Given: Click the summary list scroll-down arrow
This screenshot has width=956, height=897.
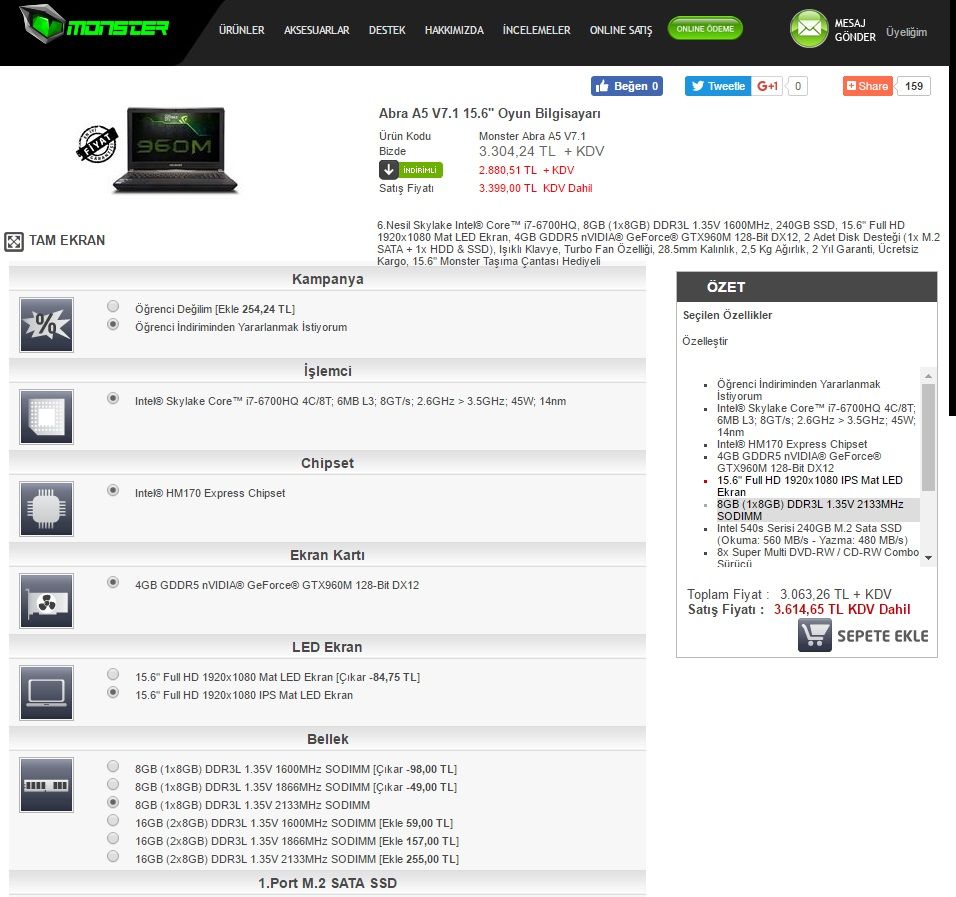Looking at the screenshot, I should tap(928, 558).
